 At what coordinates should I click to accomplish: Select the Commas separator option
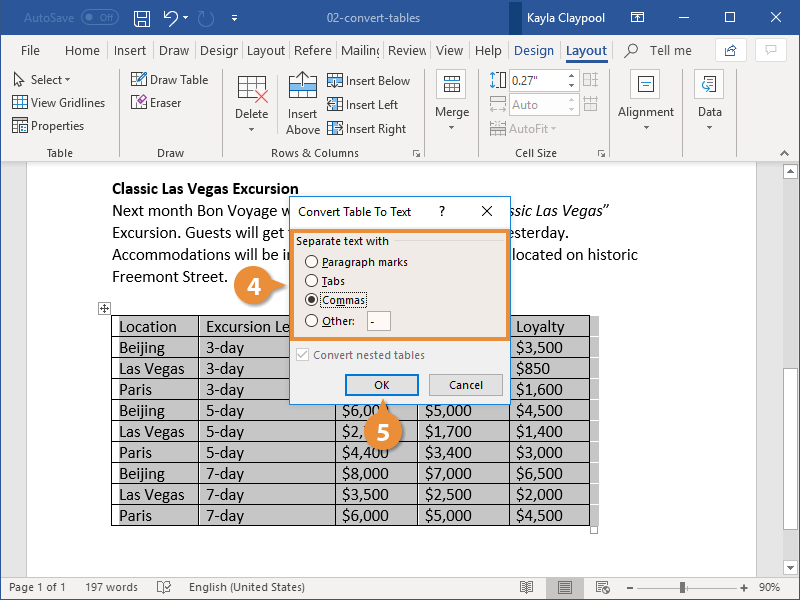coord(311,300)
